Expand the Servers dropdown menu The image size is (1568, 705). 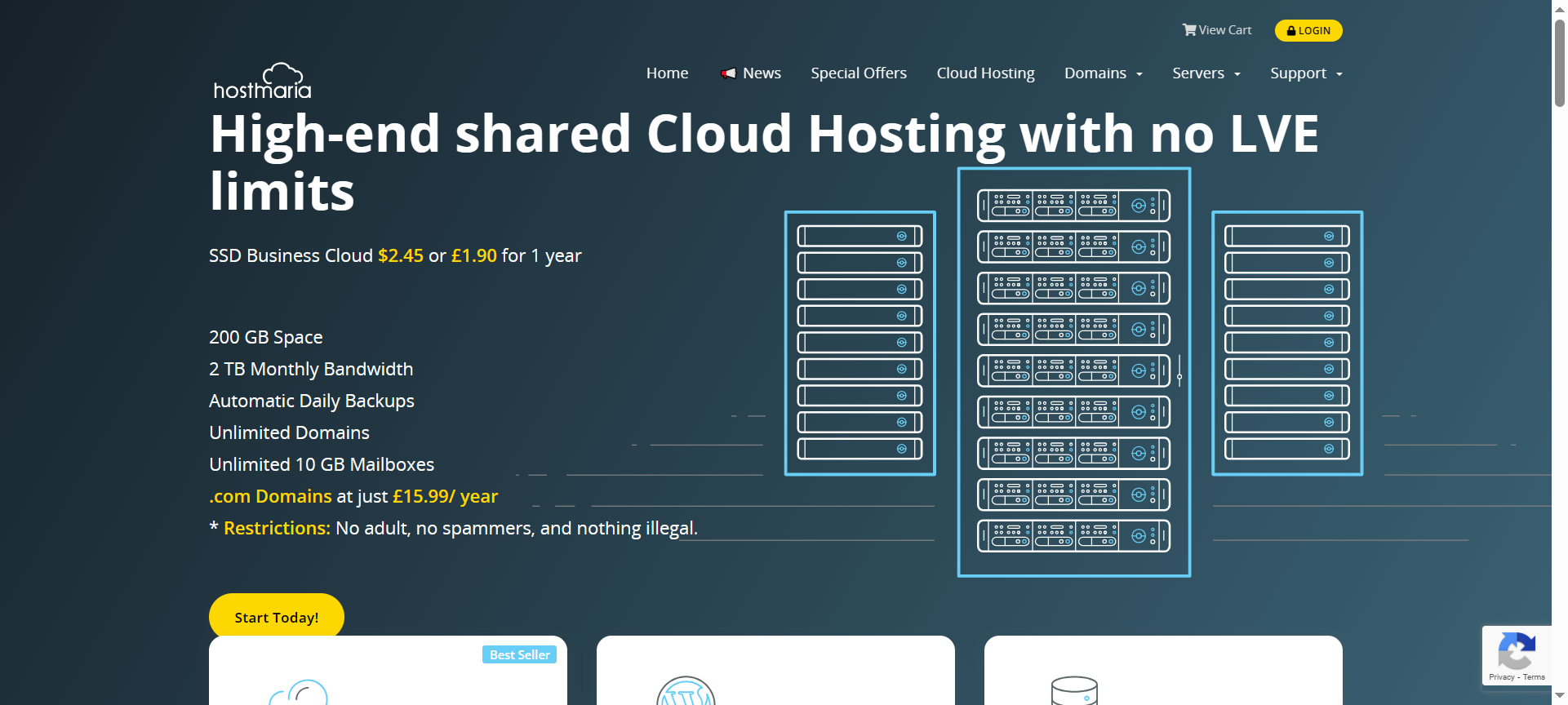pos(1206,73)
